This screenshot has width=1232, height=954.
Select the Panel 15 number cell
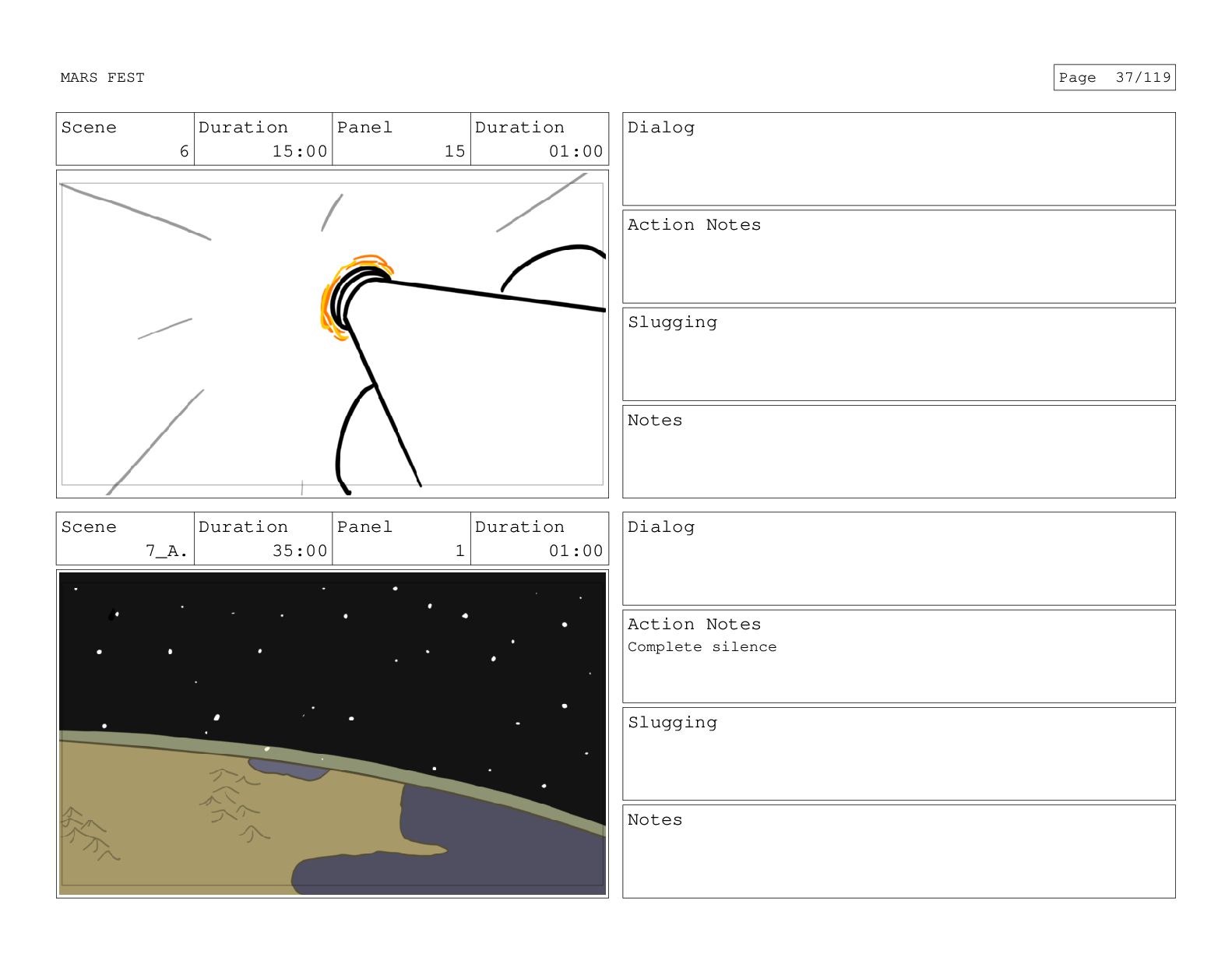pos(402,139)
